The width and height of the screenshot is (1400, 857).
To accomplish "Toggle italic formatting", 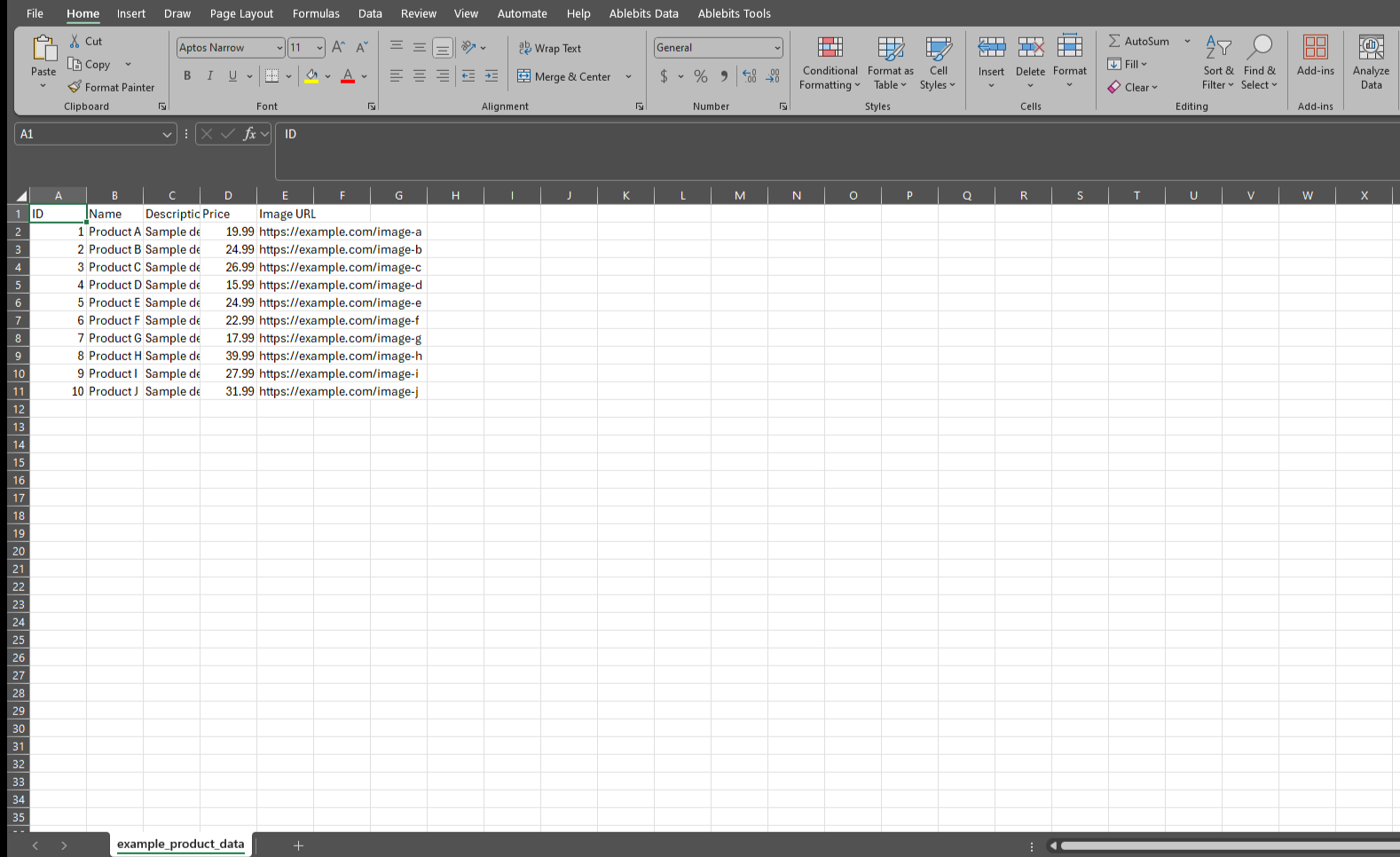I will (x=210, y=76).
